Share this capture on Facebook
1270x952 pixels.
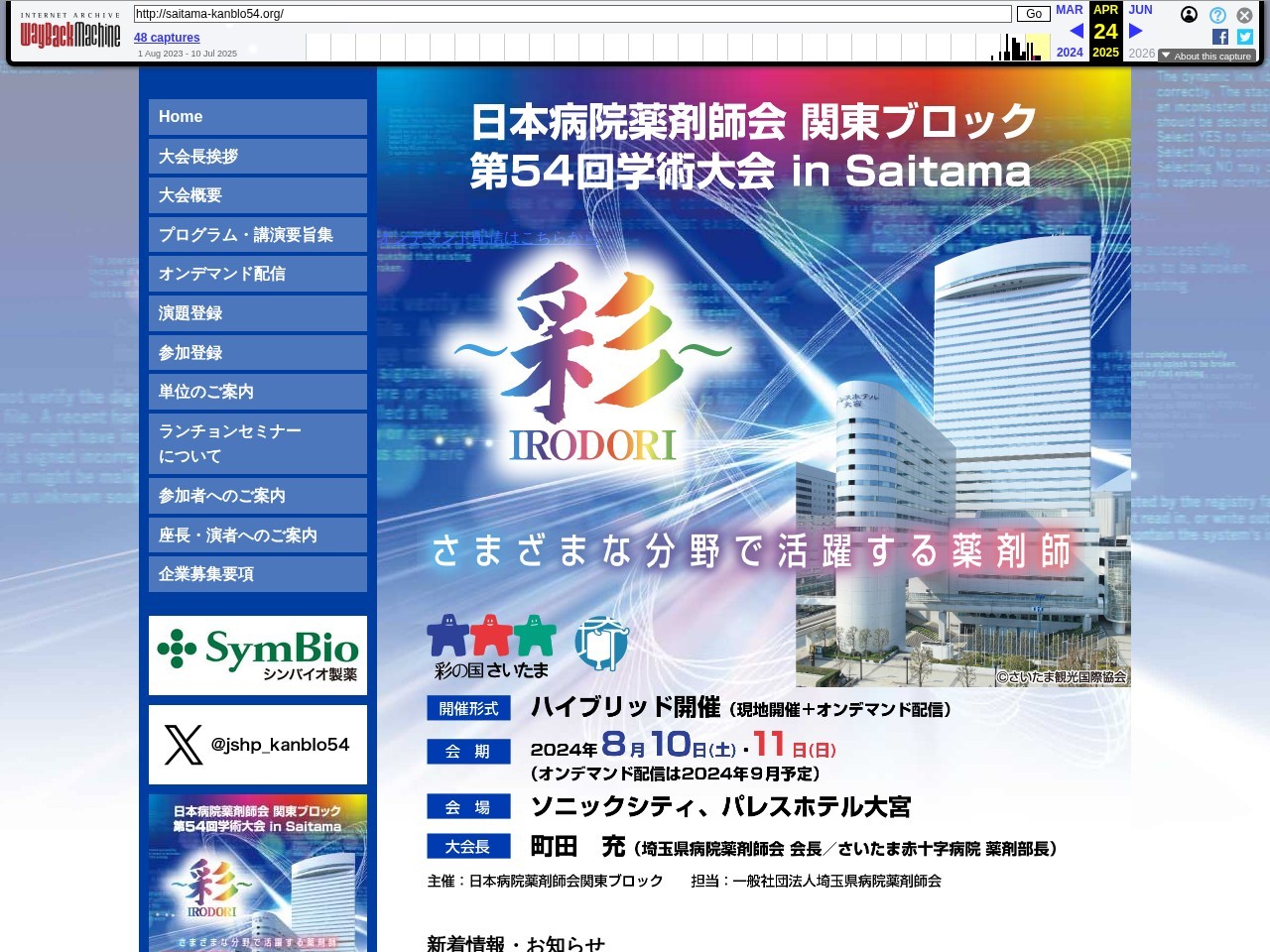tap(1220, 37)
